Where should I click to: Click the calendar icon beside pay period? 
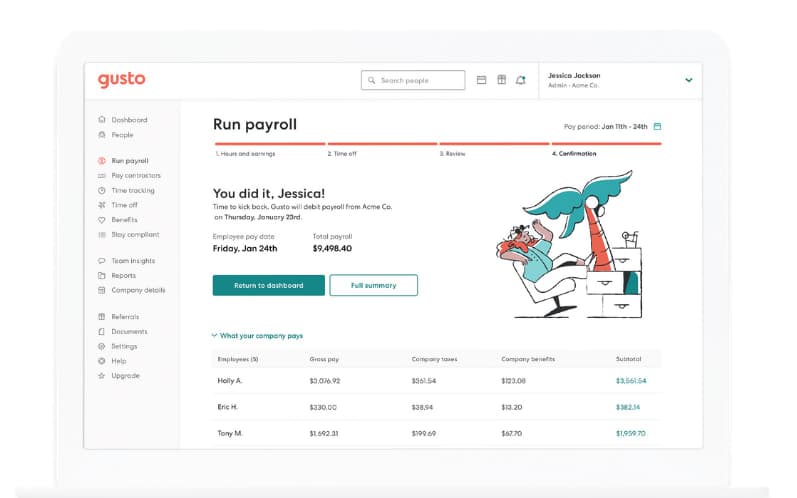[x=657, y=126]
